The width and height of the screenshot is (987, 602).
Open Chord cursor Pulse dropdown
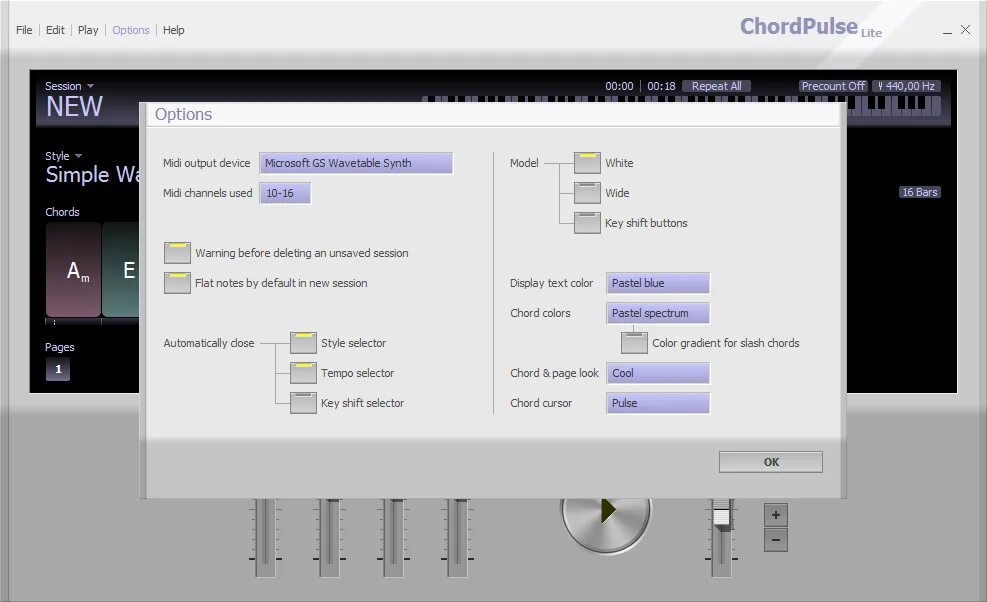pyautogui.click(x=658, y=403)
